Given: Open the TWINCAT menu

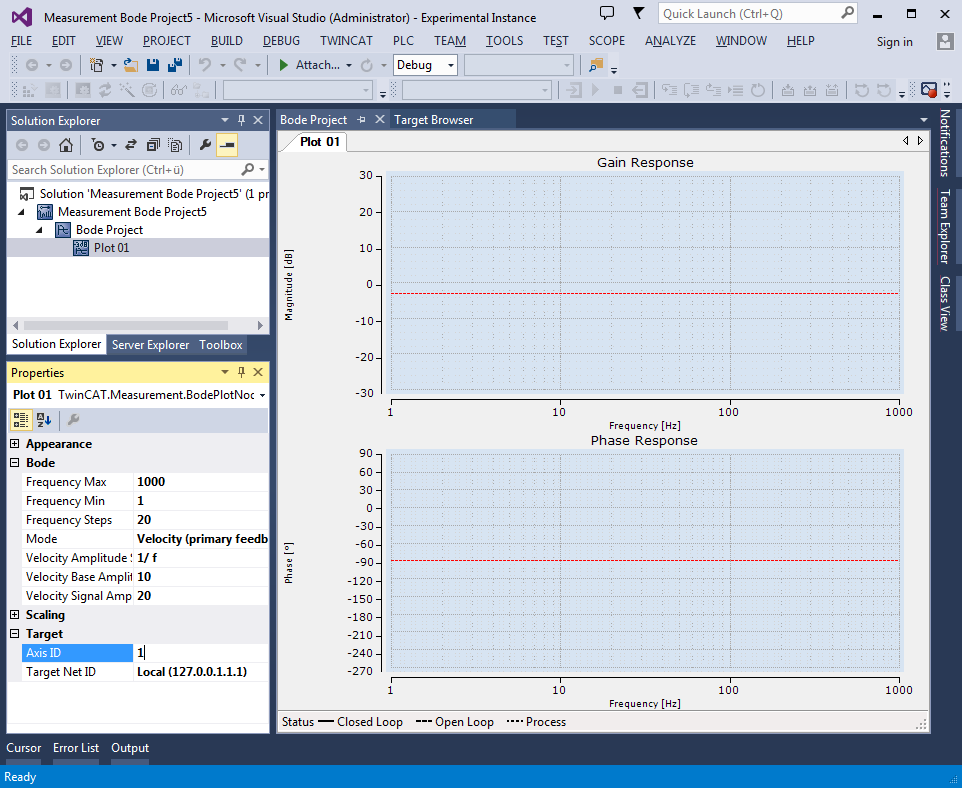Looking at the screenshot, I should [346, 41].
